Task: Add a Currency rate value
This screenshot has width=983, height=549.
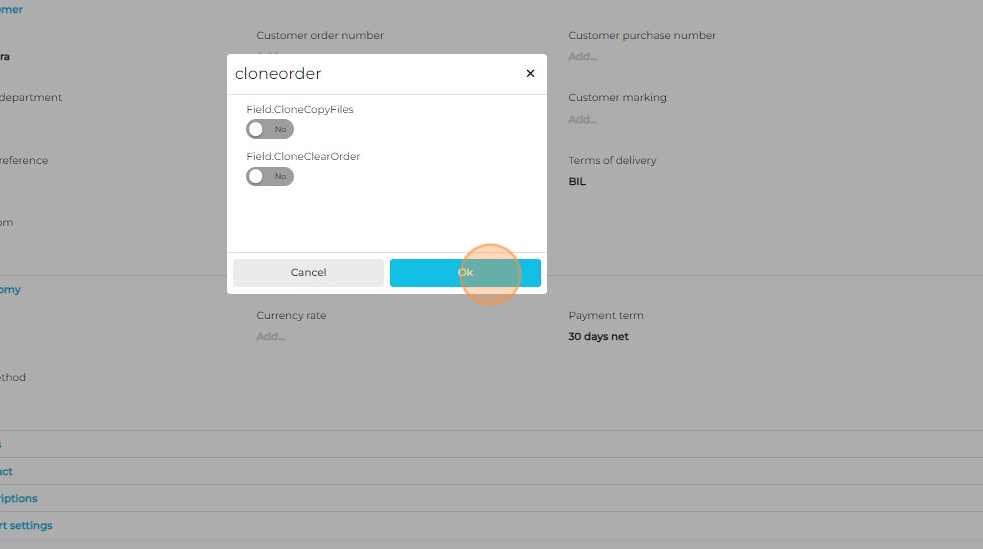Action: pyautogui.click(x=270, y=337)
